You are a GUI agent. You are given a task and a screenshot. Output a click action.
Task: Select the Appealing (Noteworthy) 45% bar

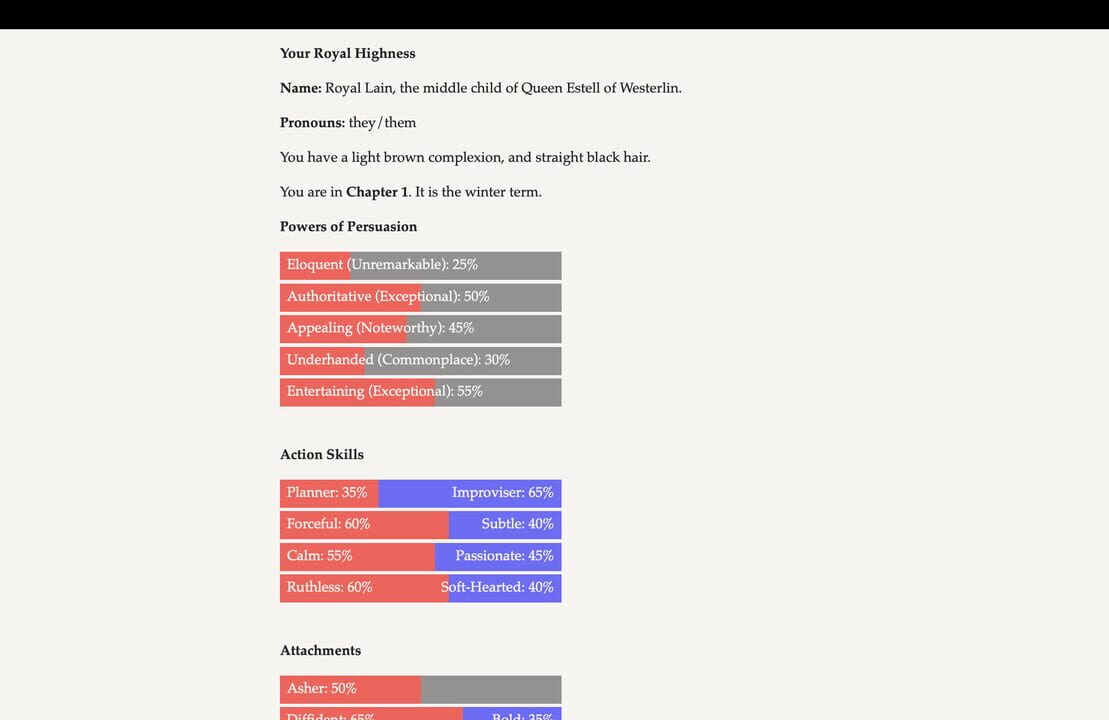click(x=420, y=328)
